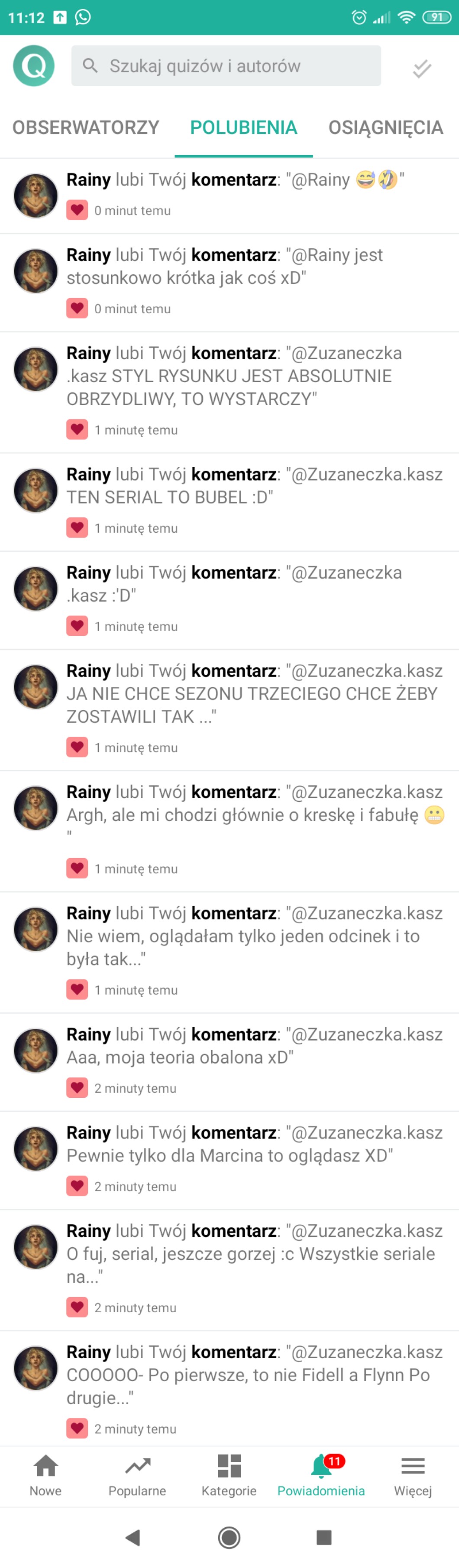Tap the Android back triangle button

point(133,1538)
